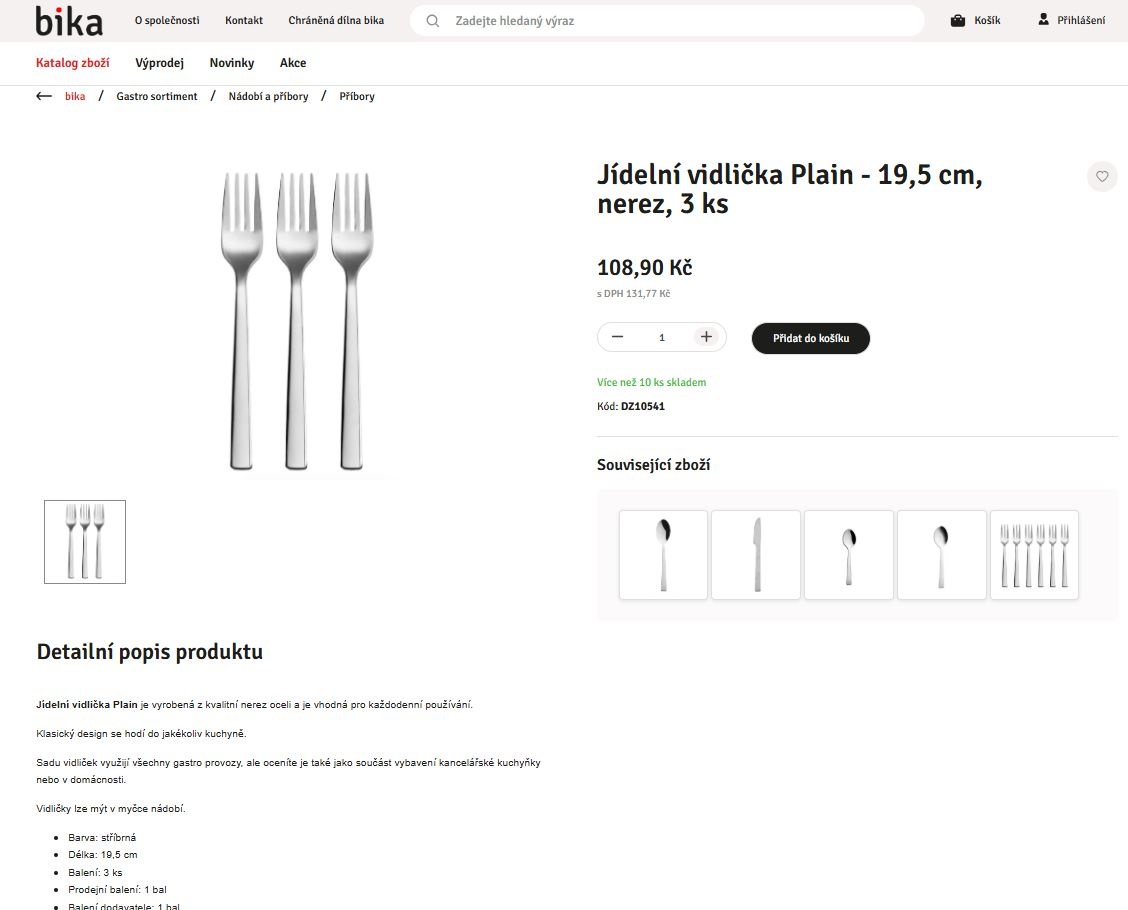
Task: Go to Nádobí a příbory breadcrumb
Action: 268,96
